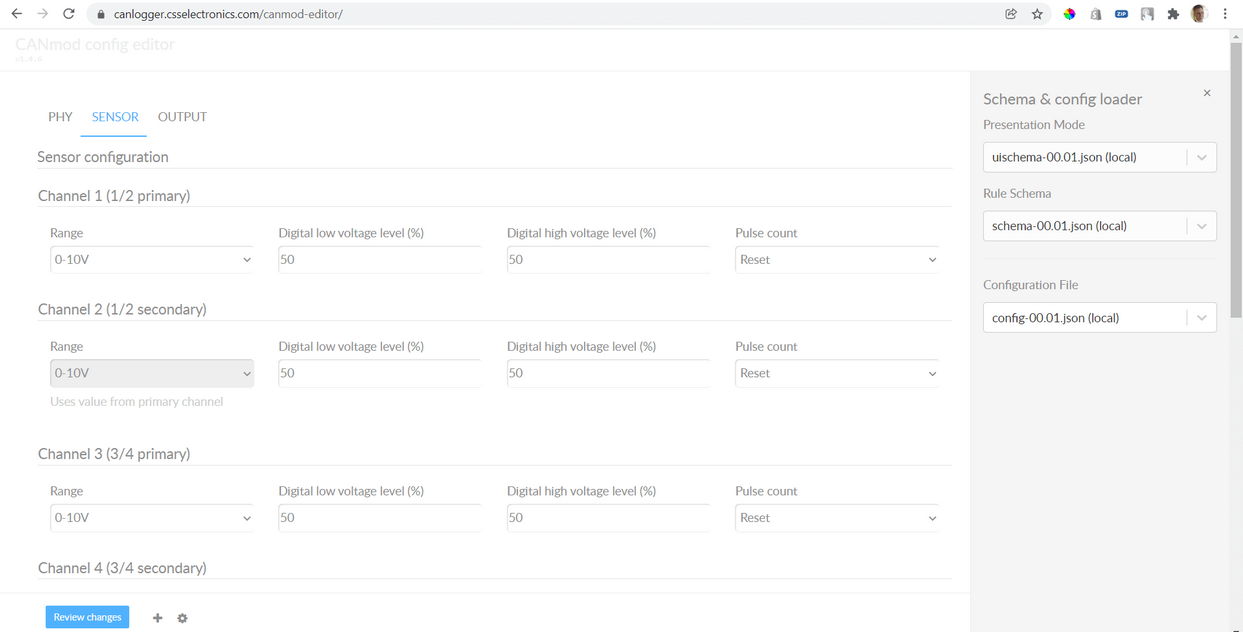Edit Channel 2 digital low voltage level field
The height and width of the screenshot is (632, 1243).
point(380,373)
